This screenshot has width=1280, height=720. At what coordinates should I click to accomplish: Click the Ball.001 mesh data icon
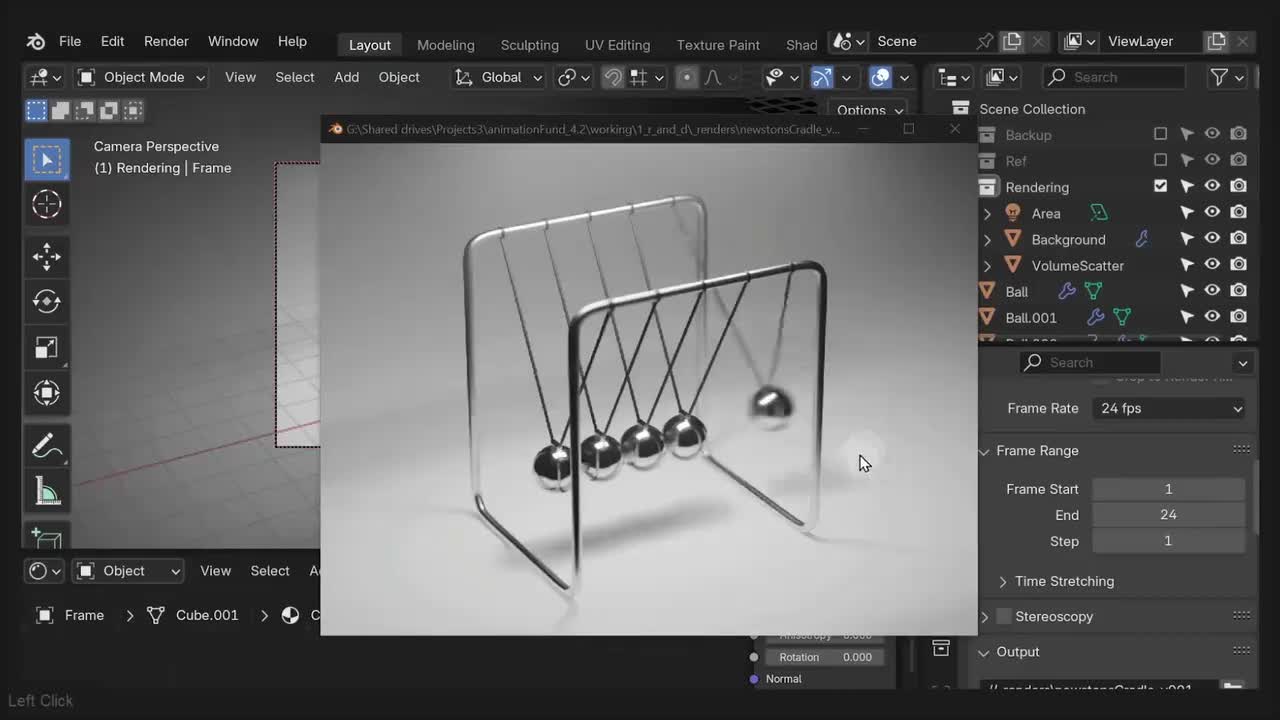point(1122,317)
